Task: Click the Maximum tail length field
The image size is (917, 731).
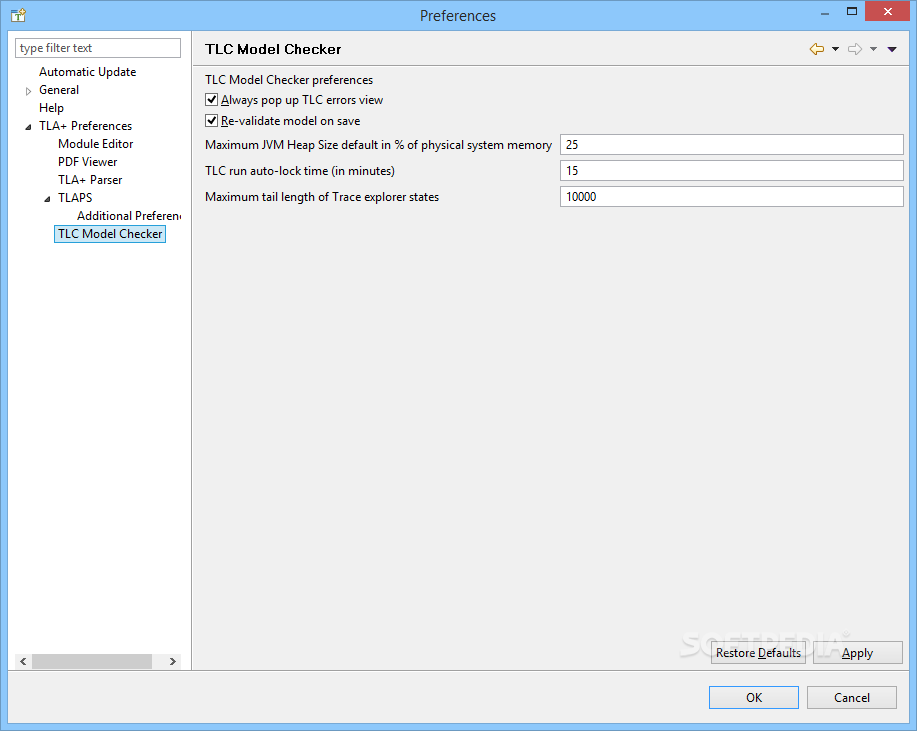Action: (x=732, y=196)
